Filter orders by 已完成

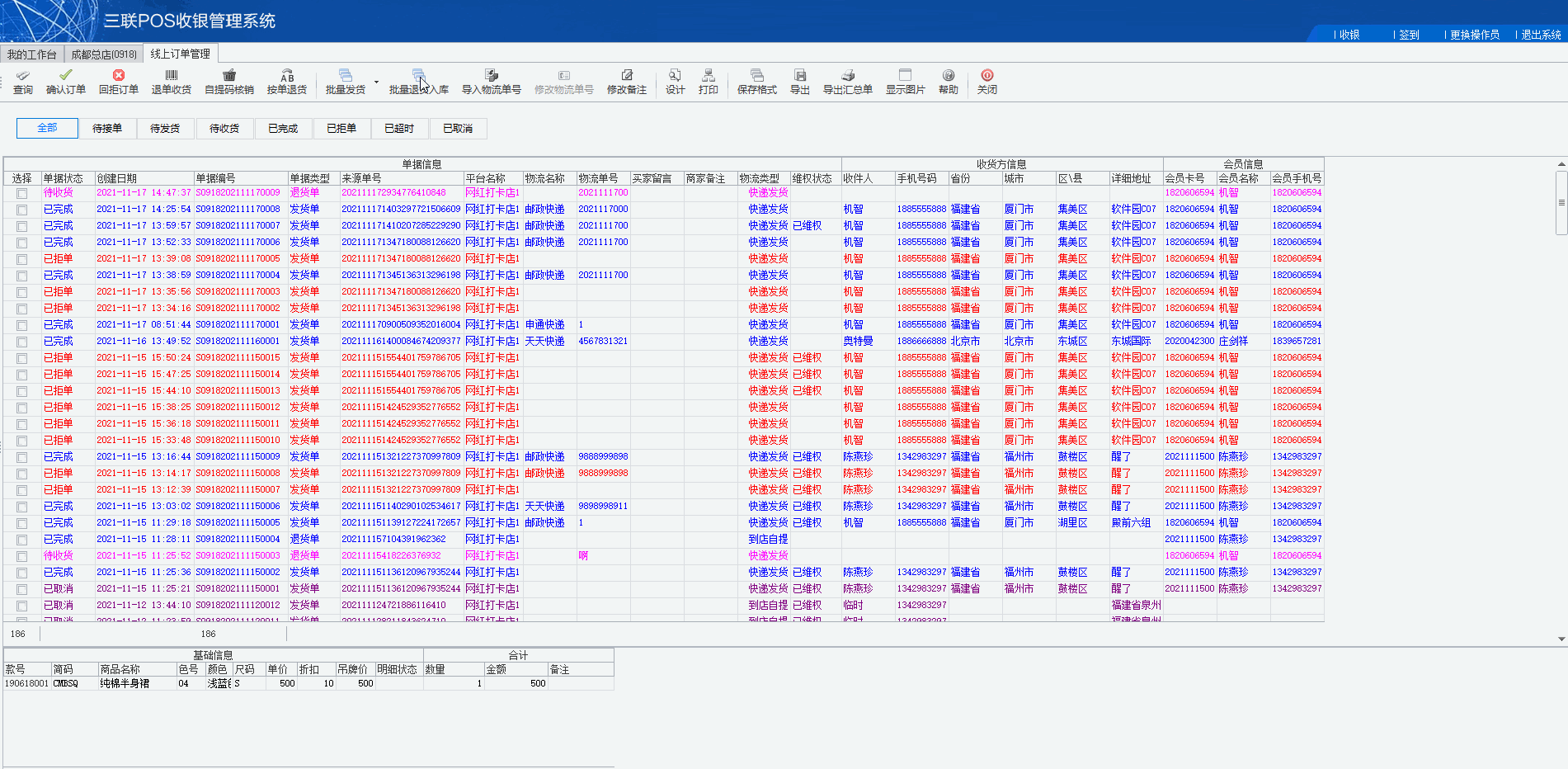coord(283,128)
